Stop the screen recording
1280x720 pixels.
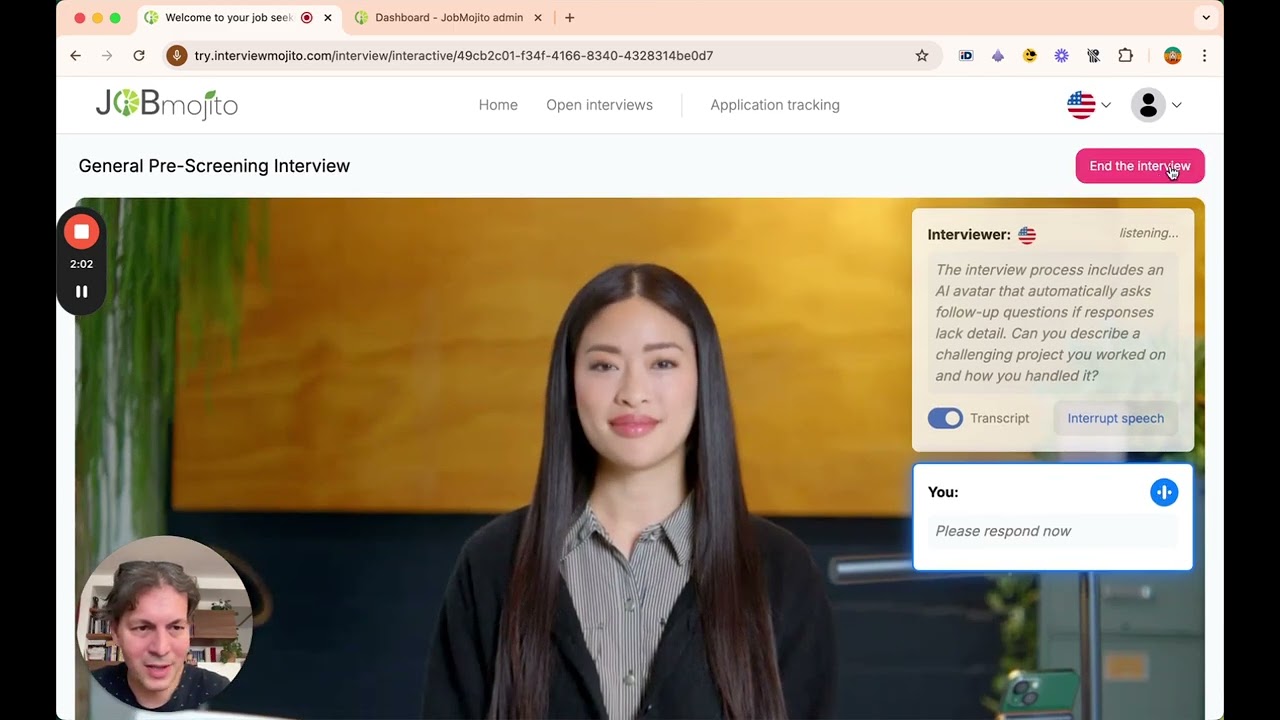[x=82, y=232]
